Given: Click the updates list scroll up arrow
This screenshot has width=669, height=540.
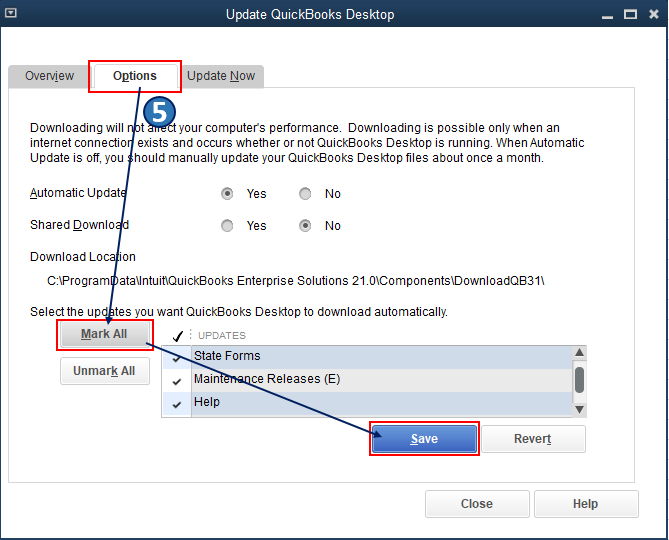Looking at the screenshot, I should (579, 353).
